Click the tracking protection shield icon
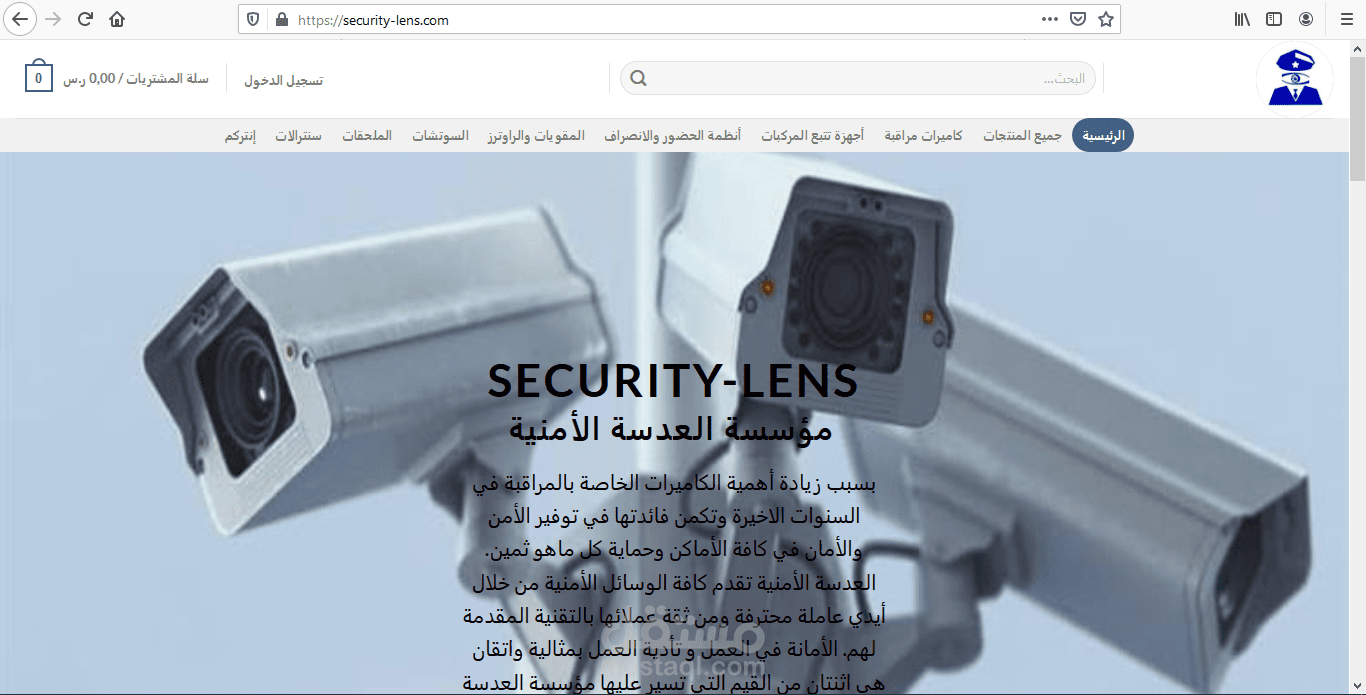Viewport: 1366px width, 695px height. coord(253,19)
